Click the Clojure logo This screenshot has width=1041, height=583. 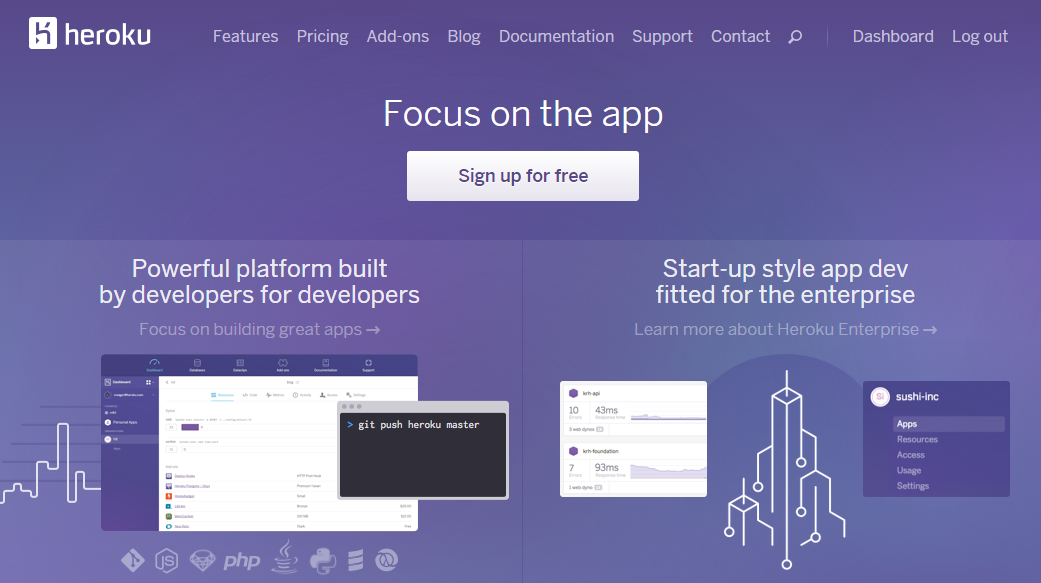386,560
